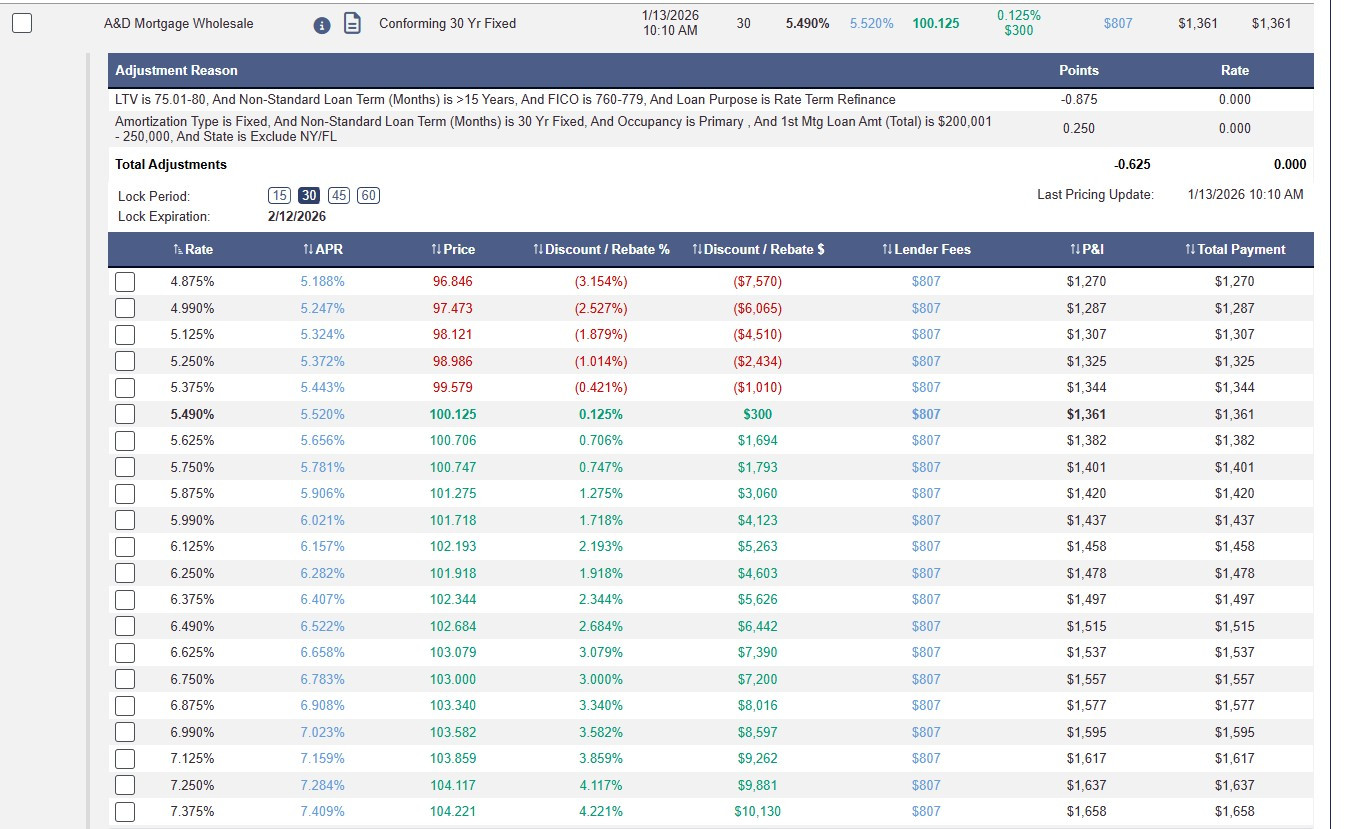Screen dimensions: 1360x829
Task: Select the $10,130 rebate amount
Action: [758, 812]
